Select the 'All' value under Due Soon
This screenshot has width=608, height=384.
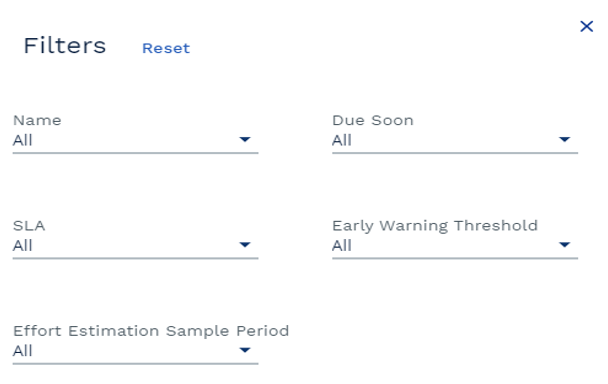(342, 140)
